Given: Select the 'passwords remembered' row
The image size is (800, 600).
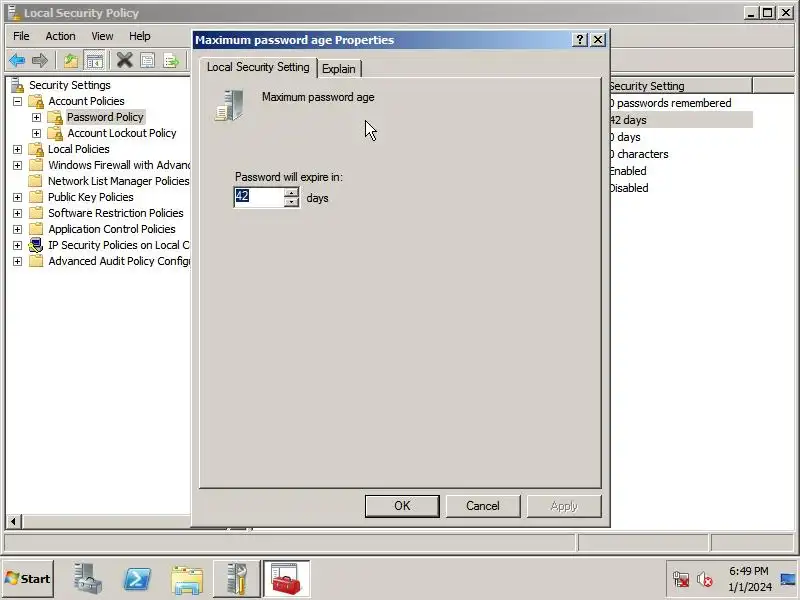Looking at the screenshot, I should [x=670, y=103].
